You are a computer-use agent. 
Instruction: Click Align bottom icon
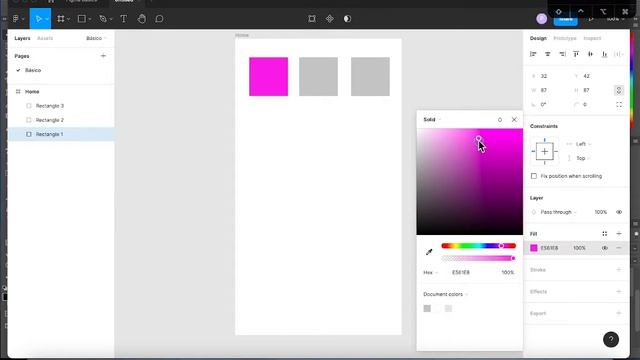604,54
